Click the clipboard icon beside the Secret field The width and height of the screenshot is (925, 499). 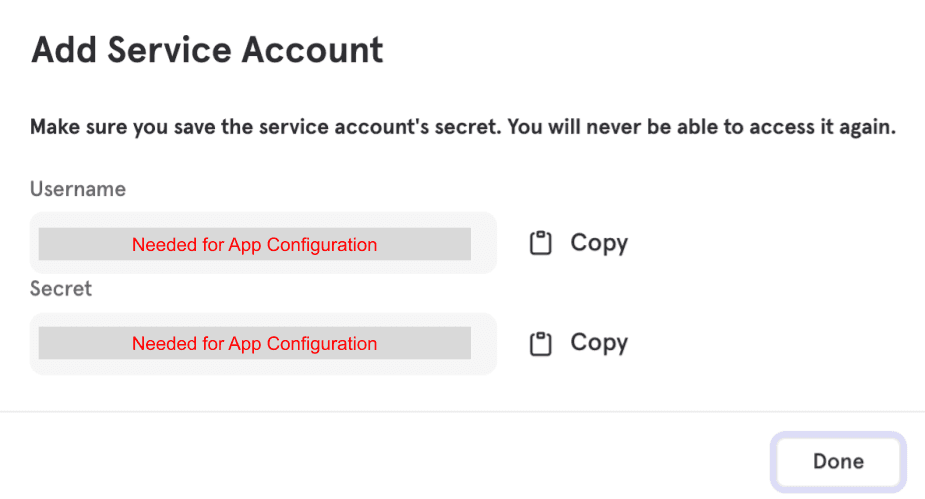(x=540, y=343)
